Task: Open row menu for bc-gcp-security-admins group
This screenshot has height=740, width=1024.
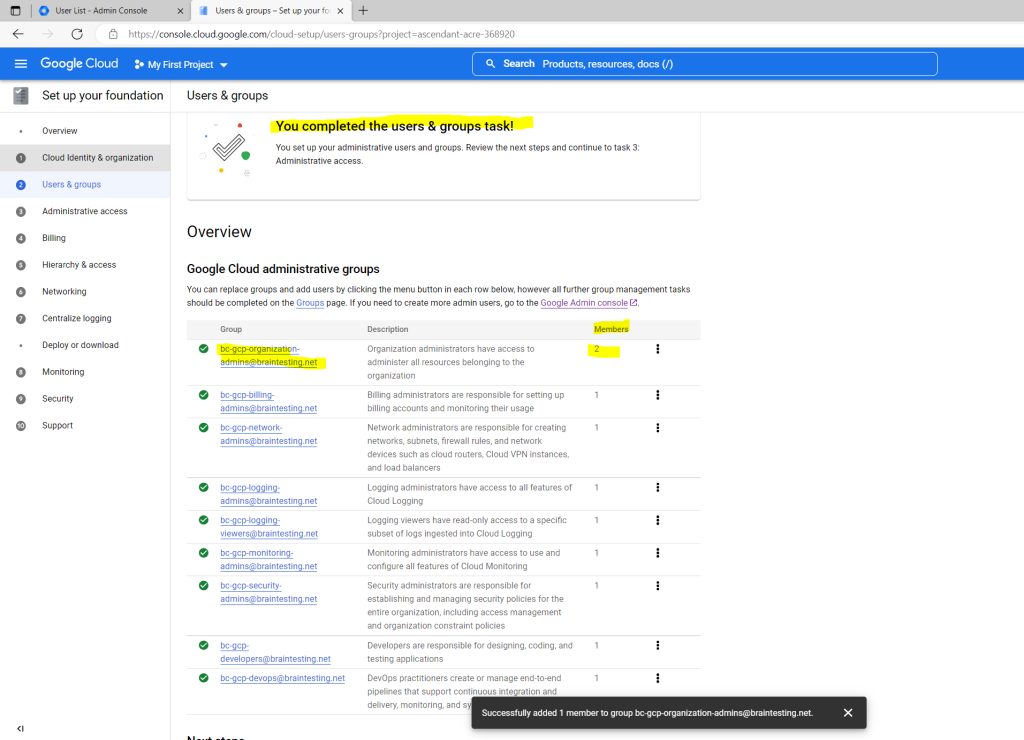Action: (658, 586)
